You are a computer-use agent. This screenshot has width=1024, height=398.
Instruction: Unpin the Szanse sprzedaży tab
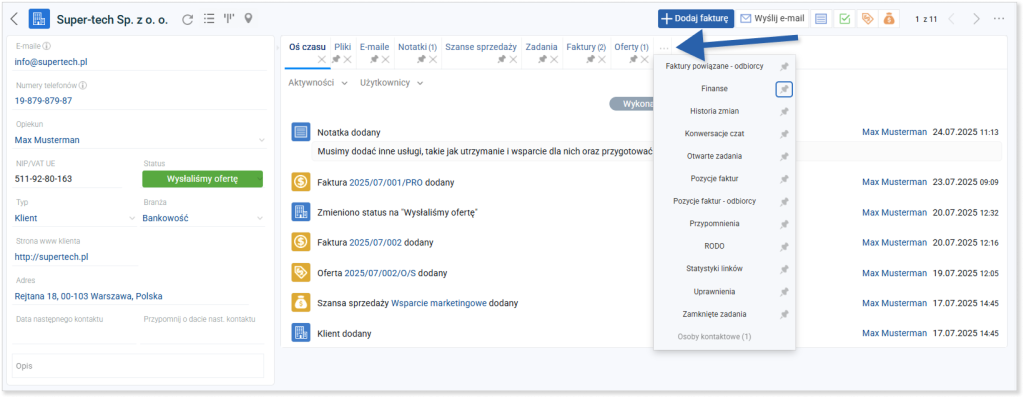point(502,59)
